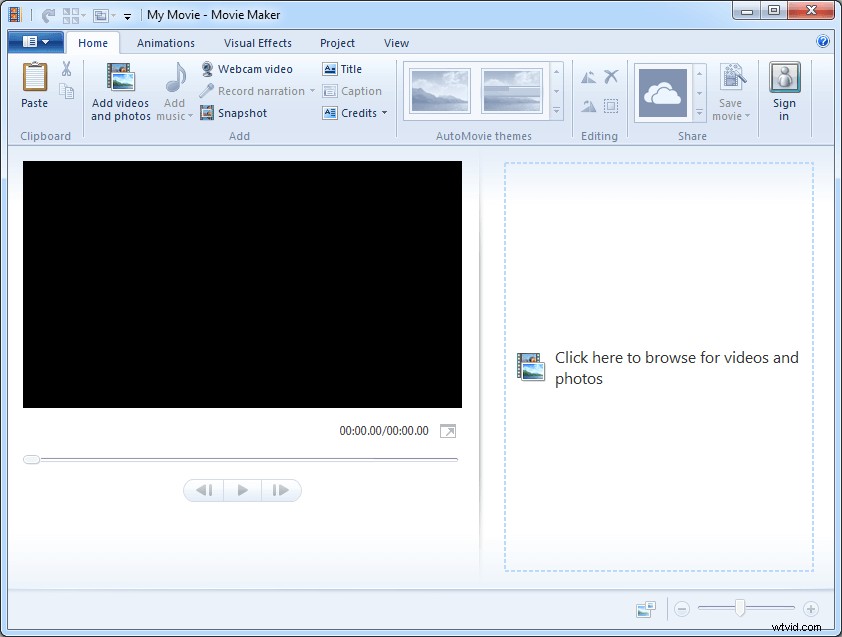Open the Movie Maker file menu
Screen dimensions: 842x637
point(35,42)
